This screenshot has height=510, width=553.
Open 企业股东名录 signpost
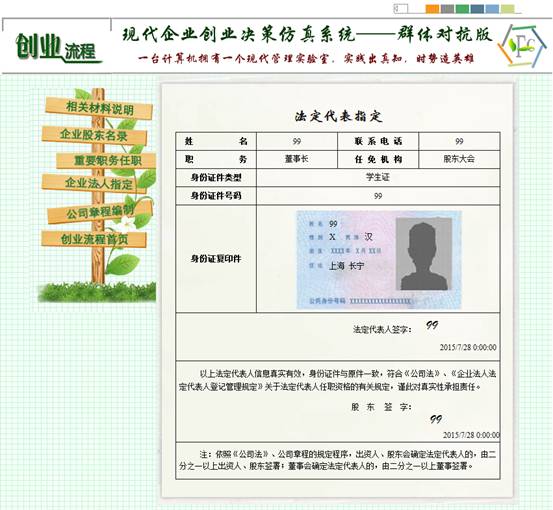pyautogui.click(x=94, y=135)
